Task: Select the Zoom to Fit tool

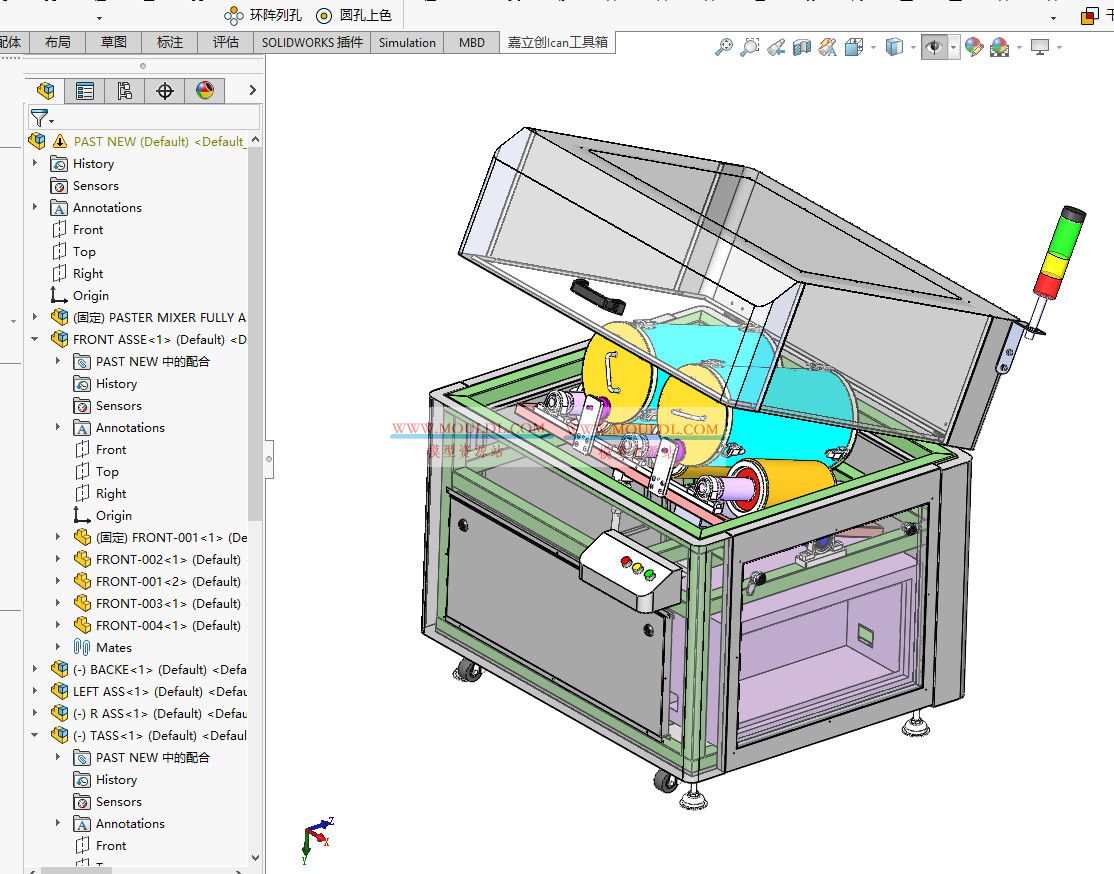Action: pos(723,46)
